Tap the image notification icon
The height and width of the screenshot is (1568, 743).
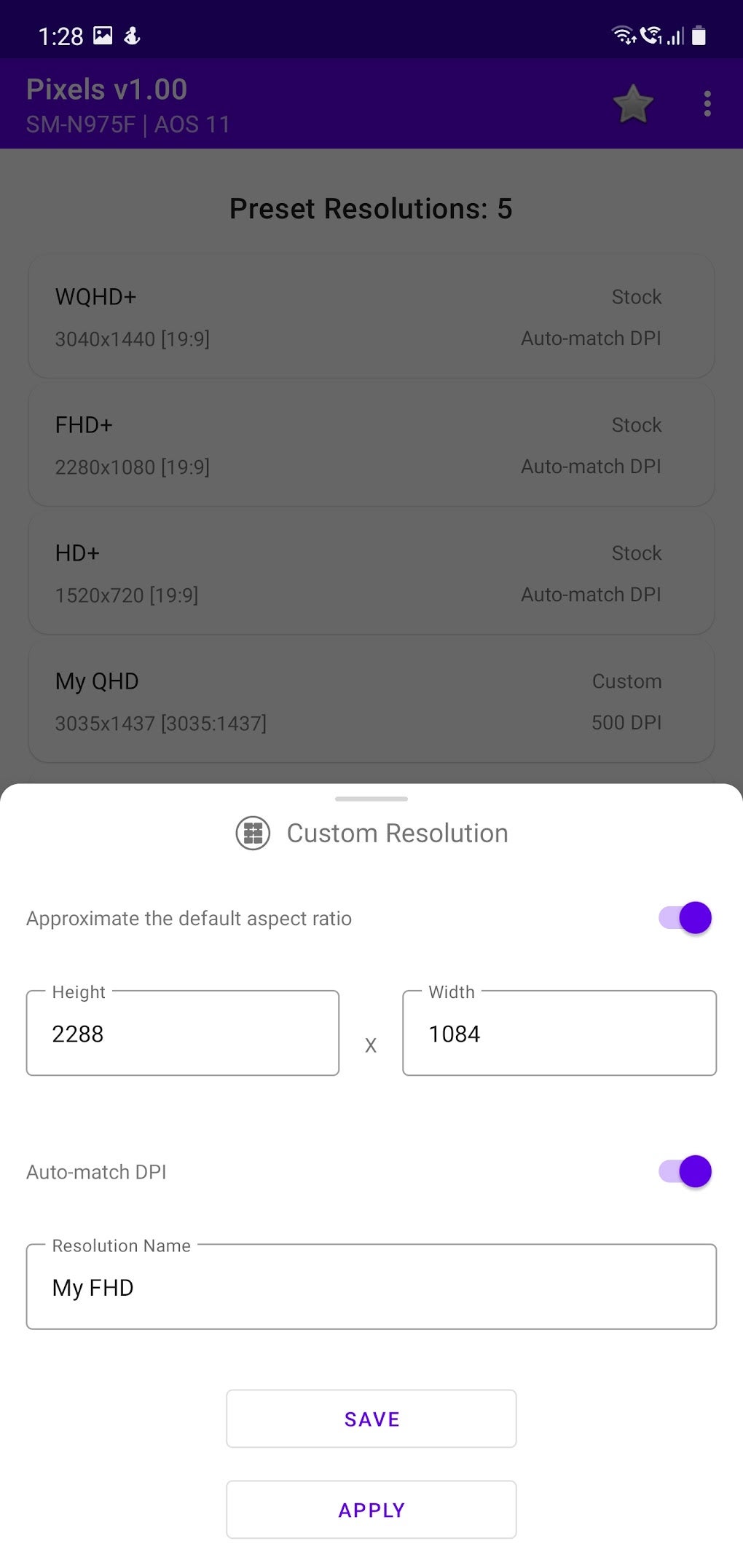[x=103, y=35]
